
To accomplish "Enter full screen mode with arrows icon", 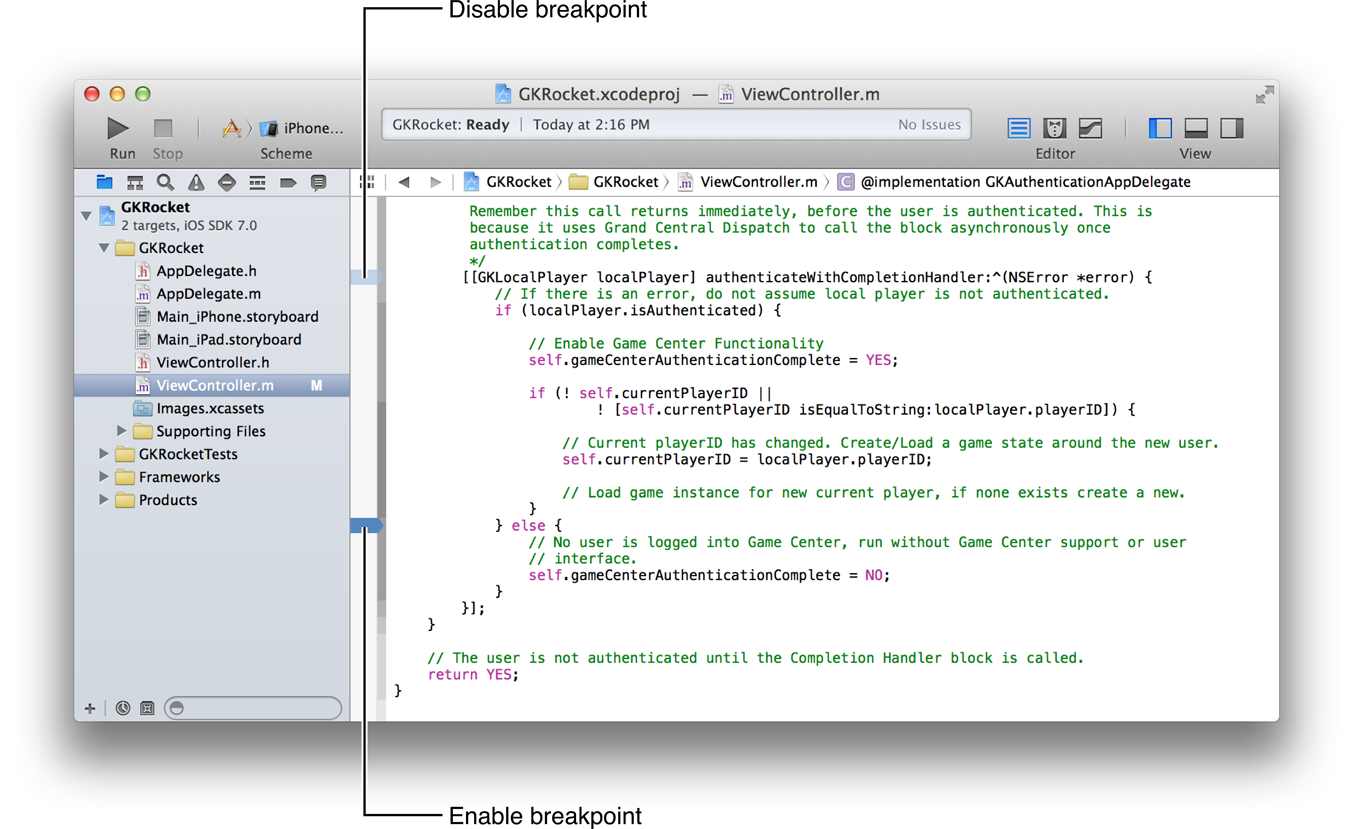I will [x=1265, y=94].
